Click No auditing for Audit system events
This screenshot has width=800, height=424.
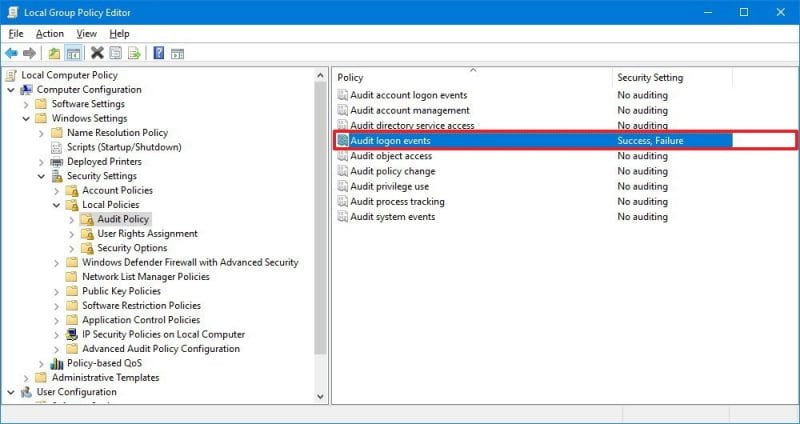(642, 217)
